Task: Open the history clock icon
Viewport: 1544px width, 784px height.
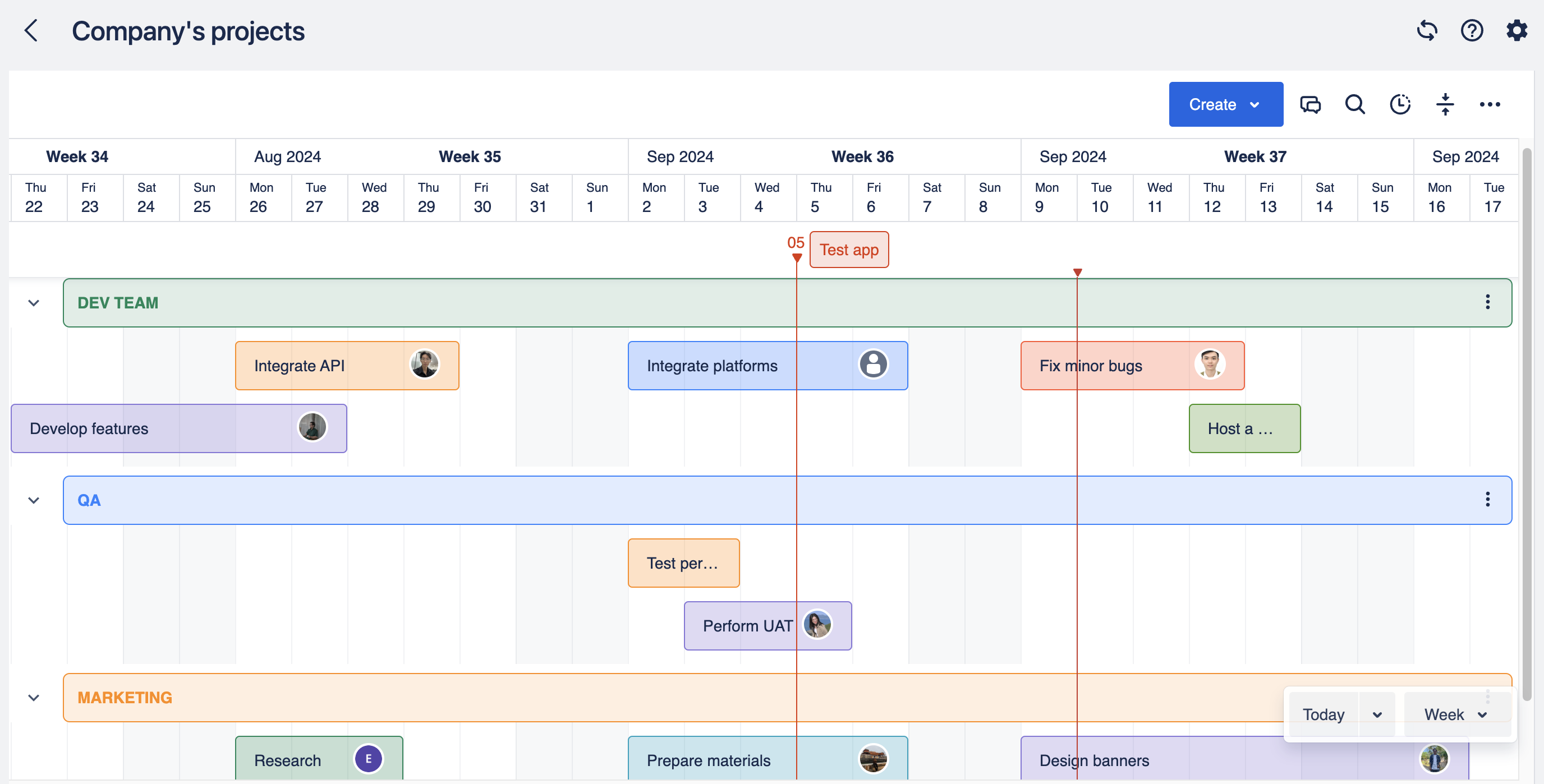Action: (x=1400, y=104)
